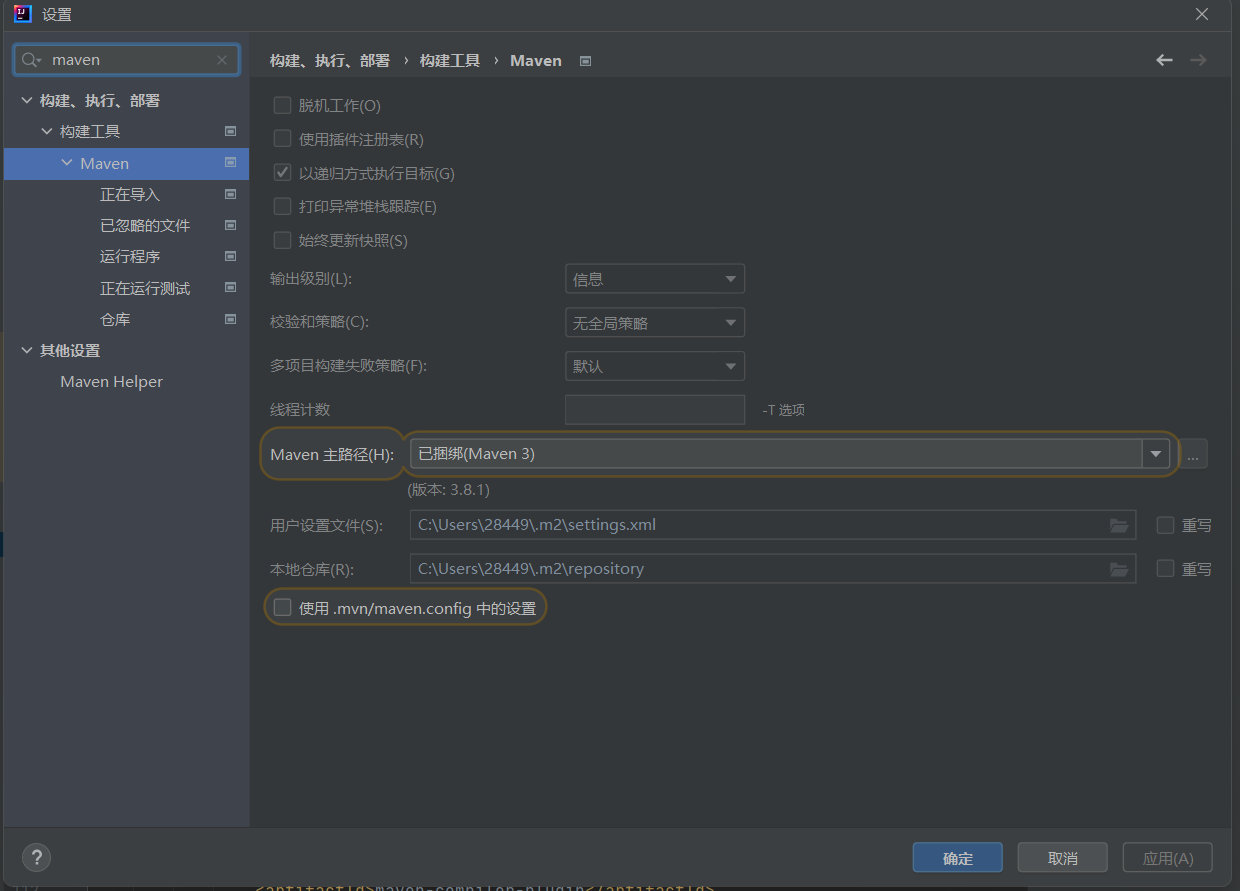1240x891 pixels.
Task: Select 正在运行测试 in settings tree
Action: tap(145, 289)
